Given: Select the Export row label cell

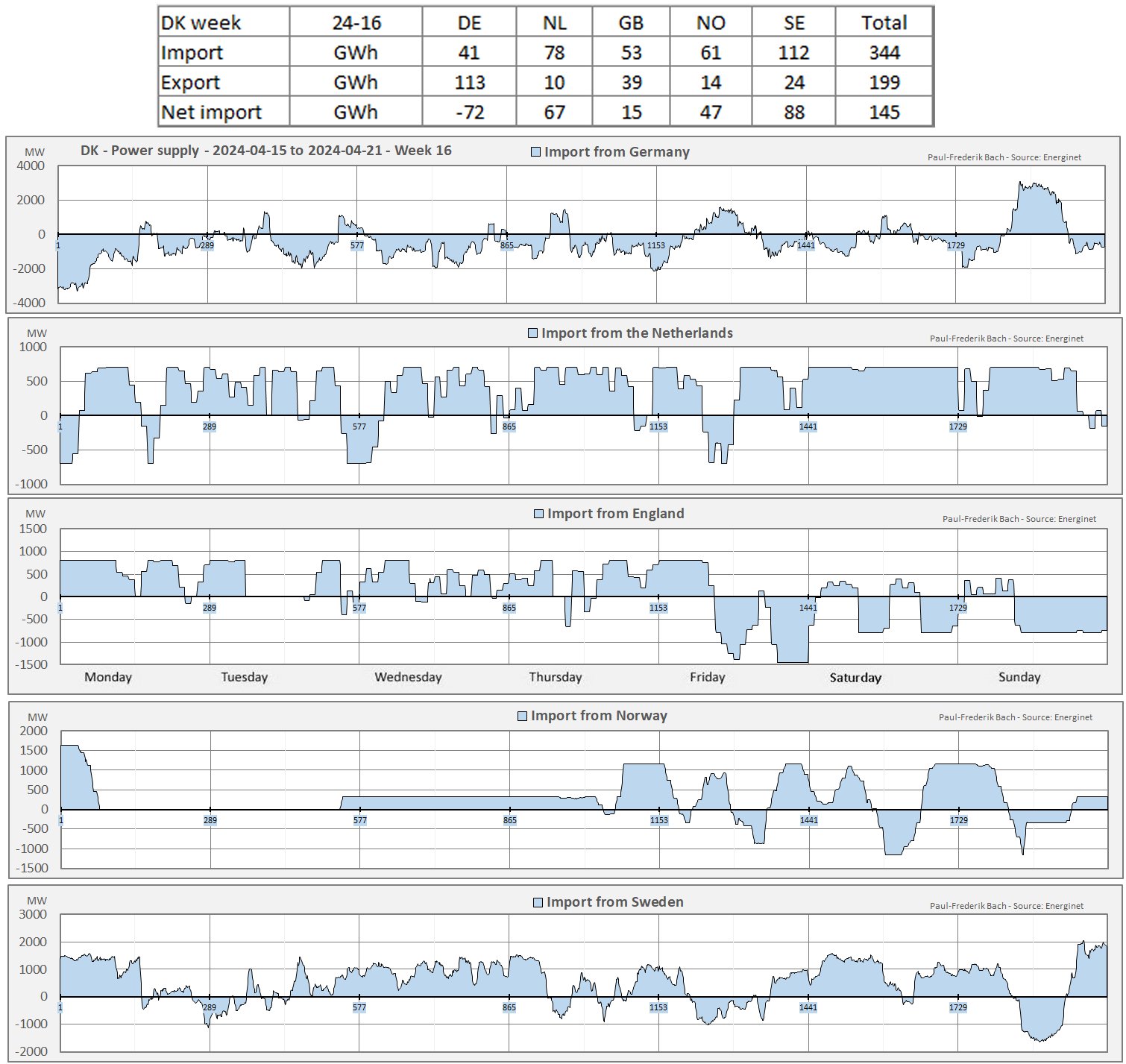Looking at the screenshot, I should pyautogui.click(x=191, y=82).
